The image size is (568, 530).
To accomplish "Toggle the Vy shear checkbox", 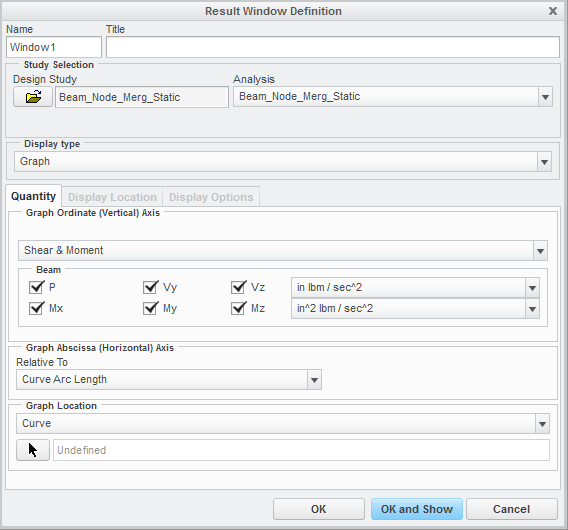I will pos(150,287).
